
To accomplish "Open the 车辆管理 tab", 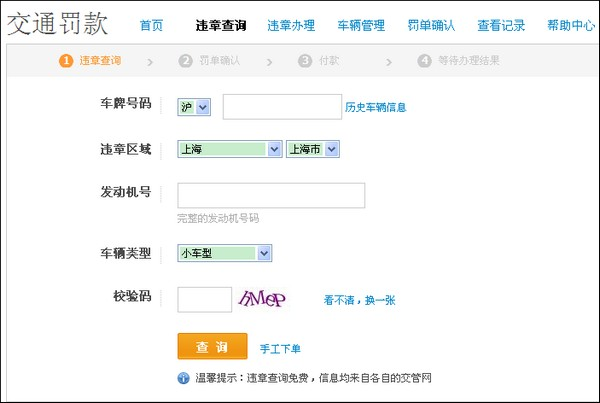I will [x=361, y=25].
